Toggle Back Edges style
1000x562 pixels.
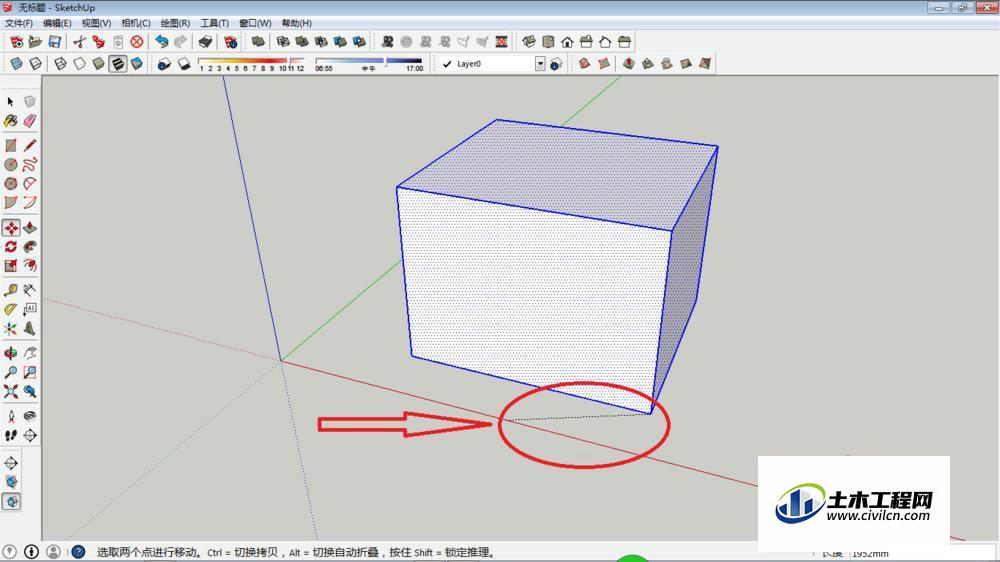pos(36,64)
